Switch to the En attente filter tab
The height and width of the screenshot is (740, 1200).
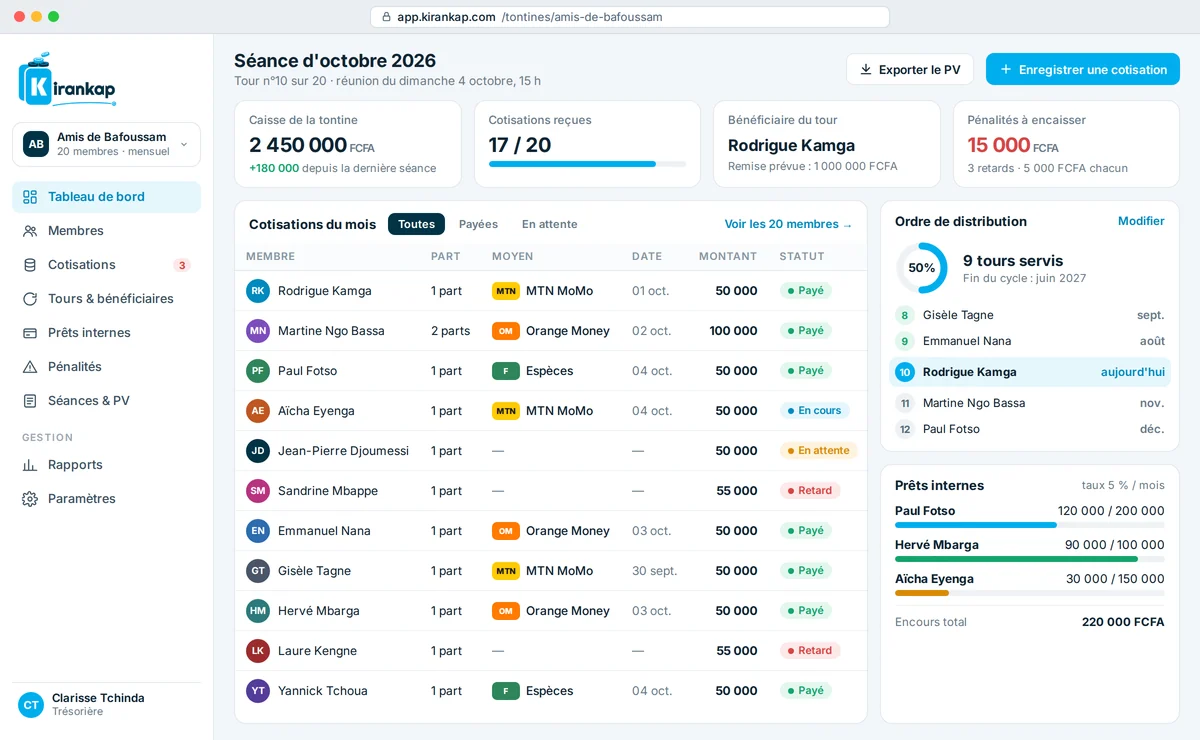[x=550, y=224]
